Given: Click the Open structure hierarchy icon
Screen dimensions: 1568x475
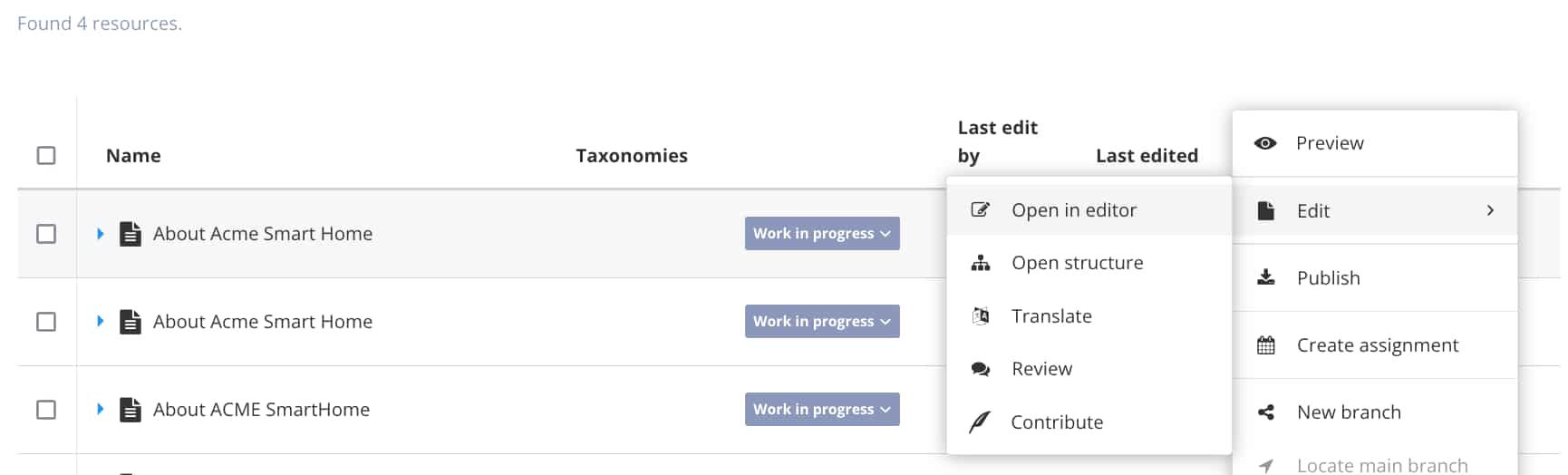Looking at the screenshot, I should pos(980,263).
